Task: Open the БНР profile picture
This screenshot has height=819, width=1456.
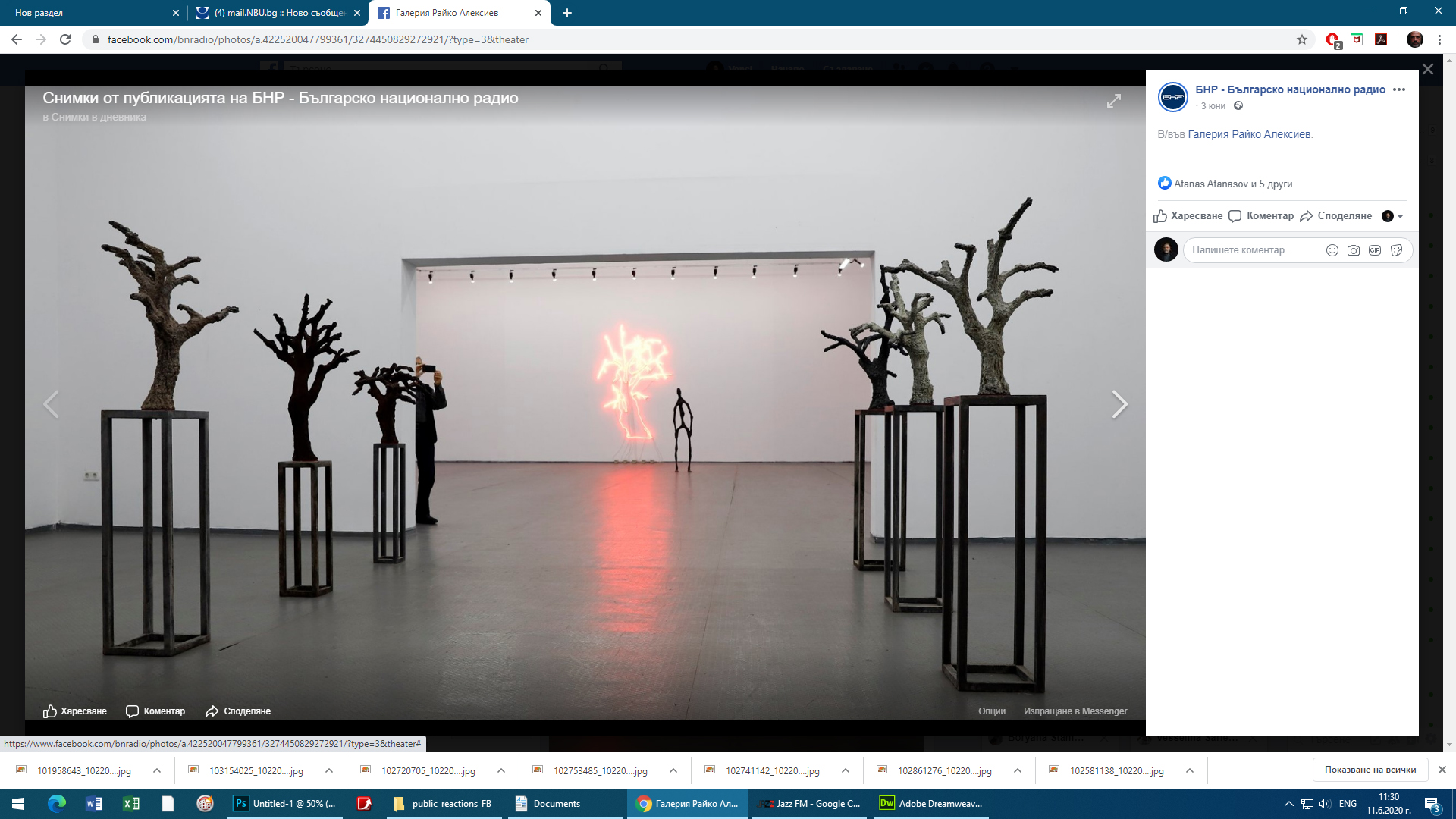Action: coord(1173,97)
